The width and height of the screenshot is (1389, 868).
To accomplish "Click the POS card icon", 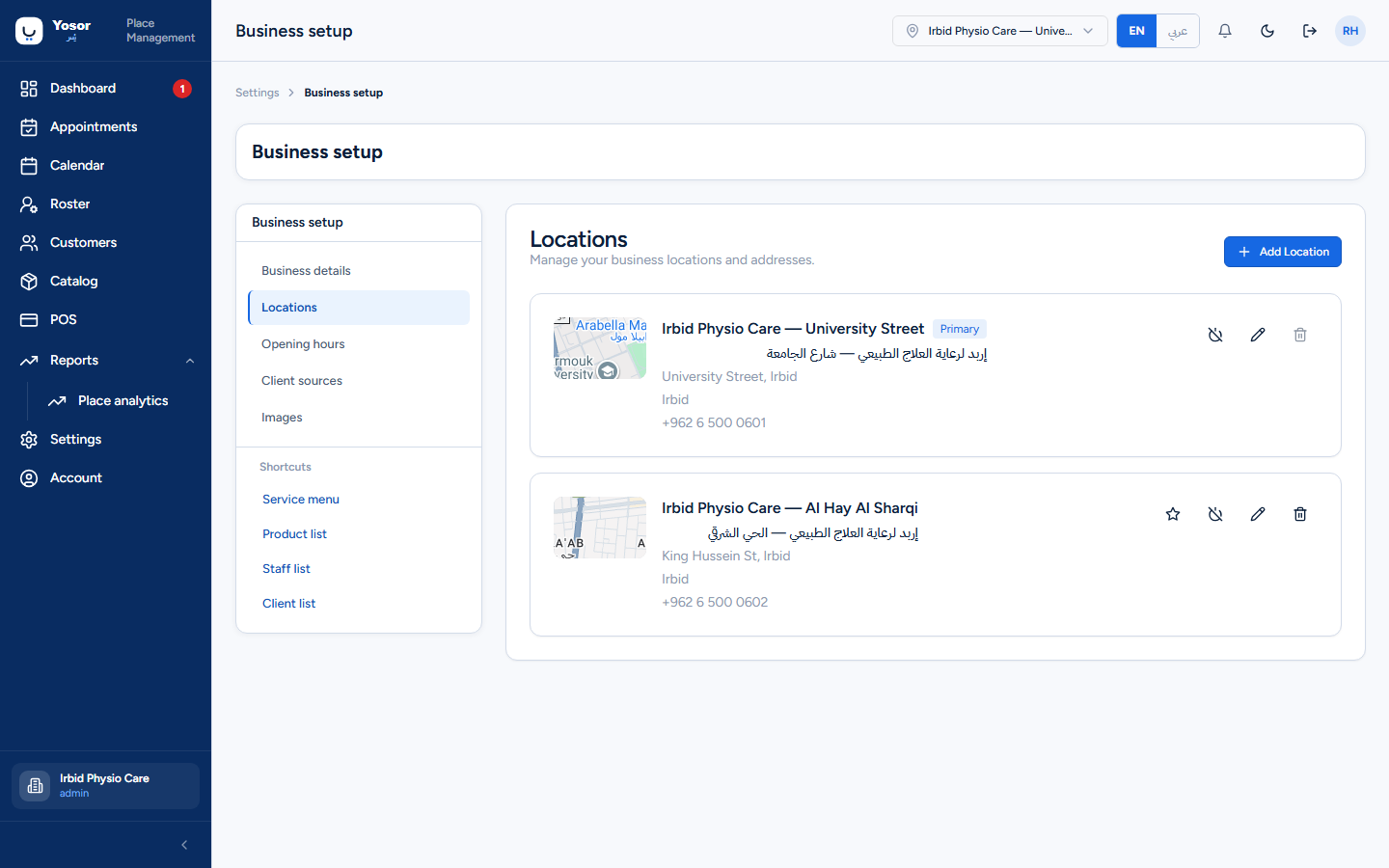I will [29, 319].
